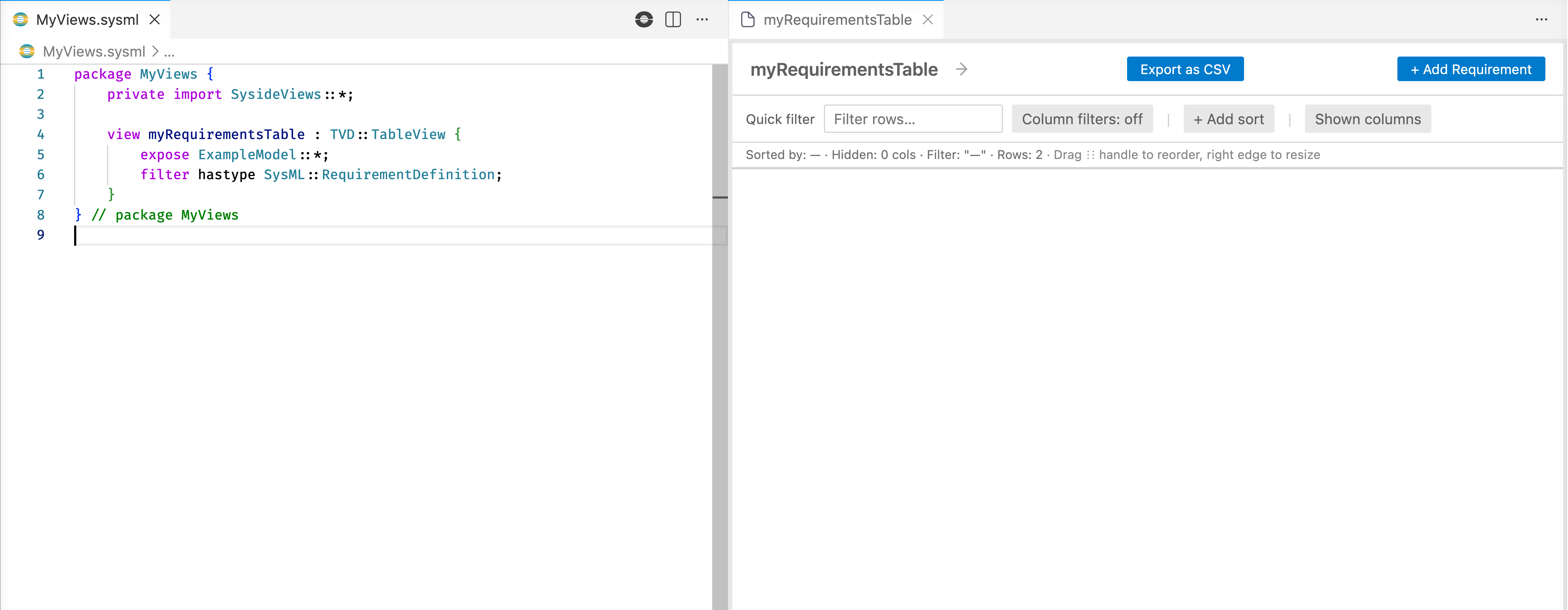Click line number 9 in the gutter

pyautogui.click(x=41, y=235)
